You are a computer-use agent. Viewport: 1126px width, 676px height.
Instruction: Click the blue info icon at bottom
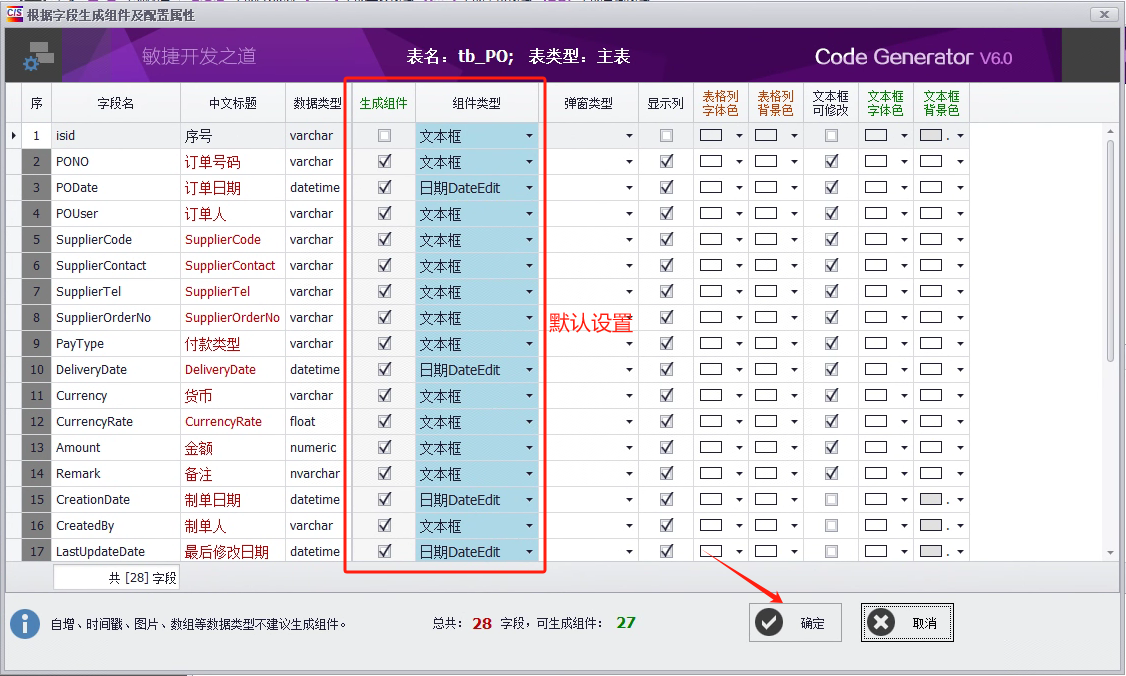[25, 624]
